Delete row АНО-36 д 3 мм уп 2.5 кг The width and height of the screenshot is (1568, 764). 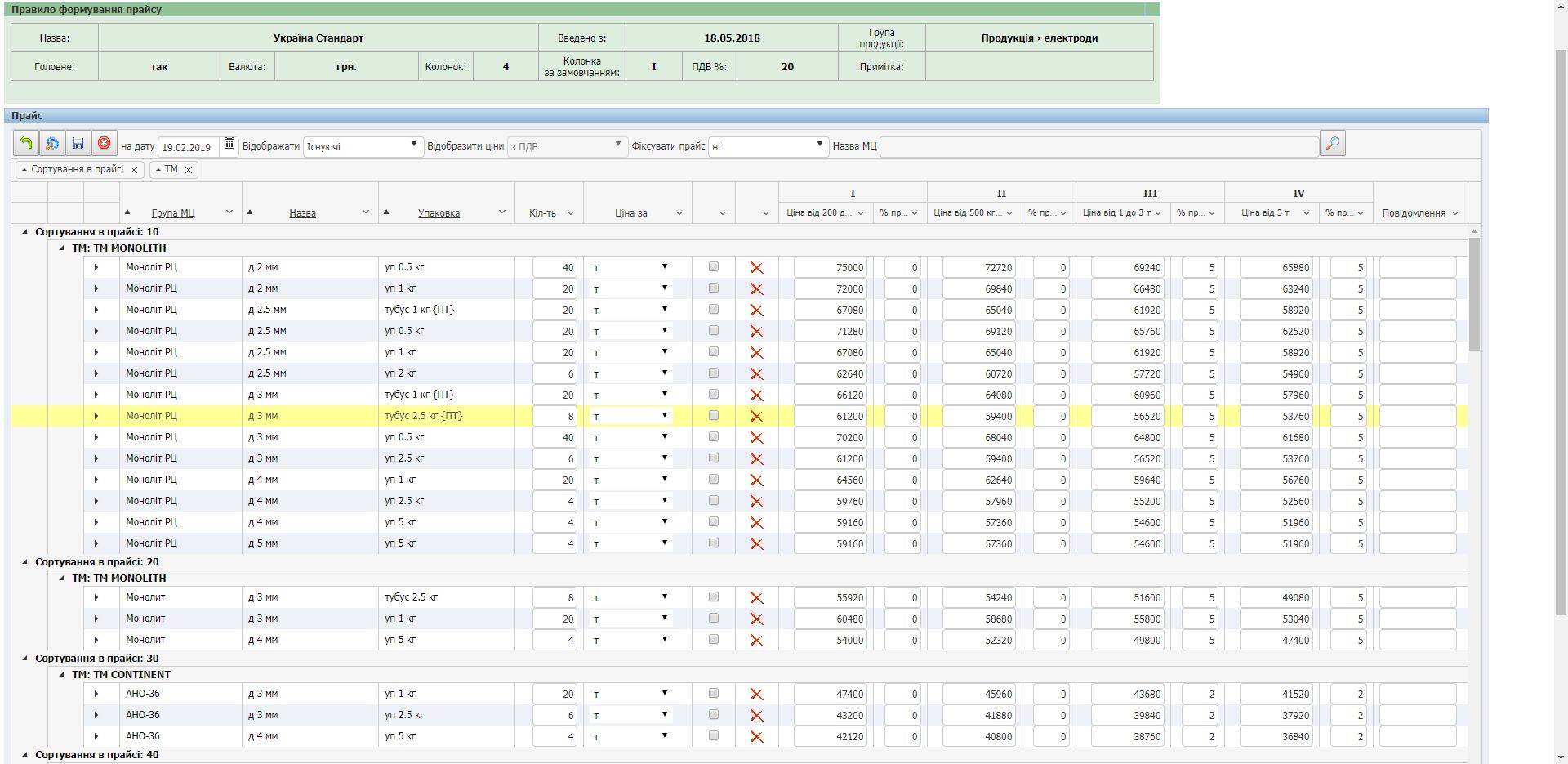click(756, 715)
